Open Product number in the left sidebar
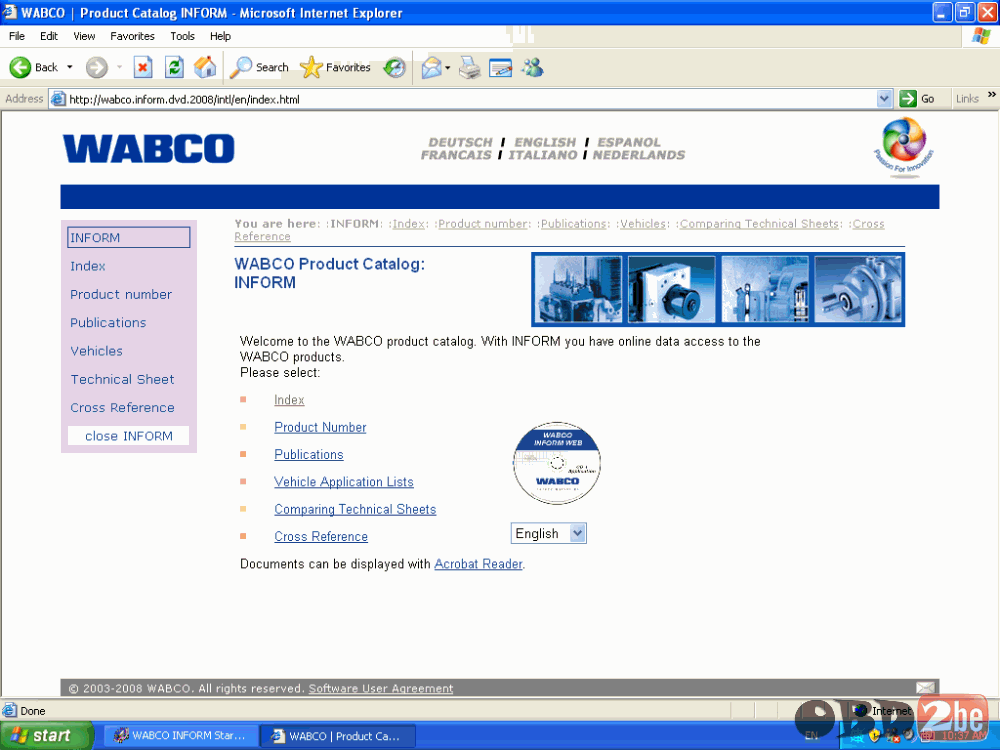 click(121, 294)
